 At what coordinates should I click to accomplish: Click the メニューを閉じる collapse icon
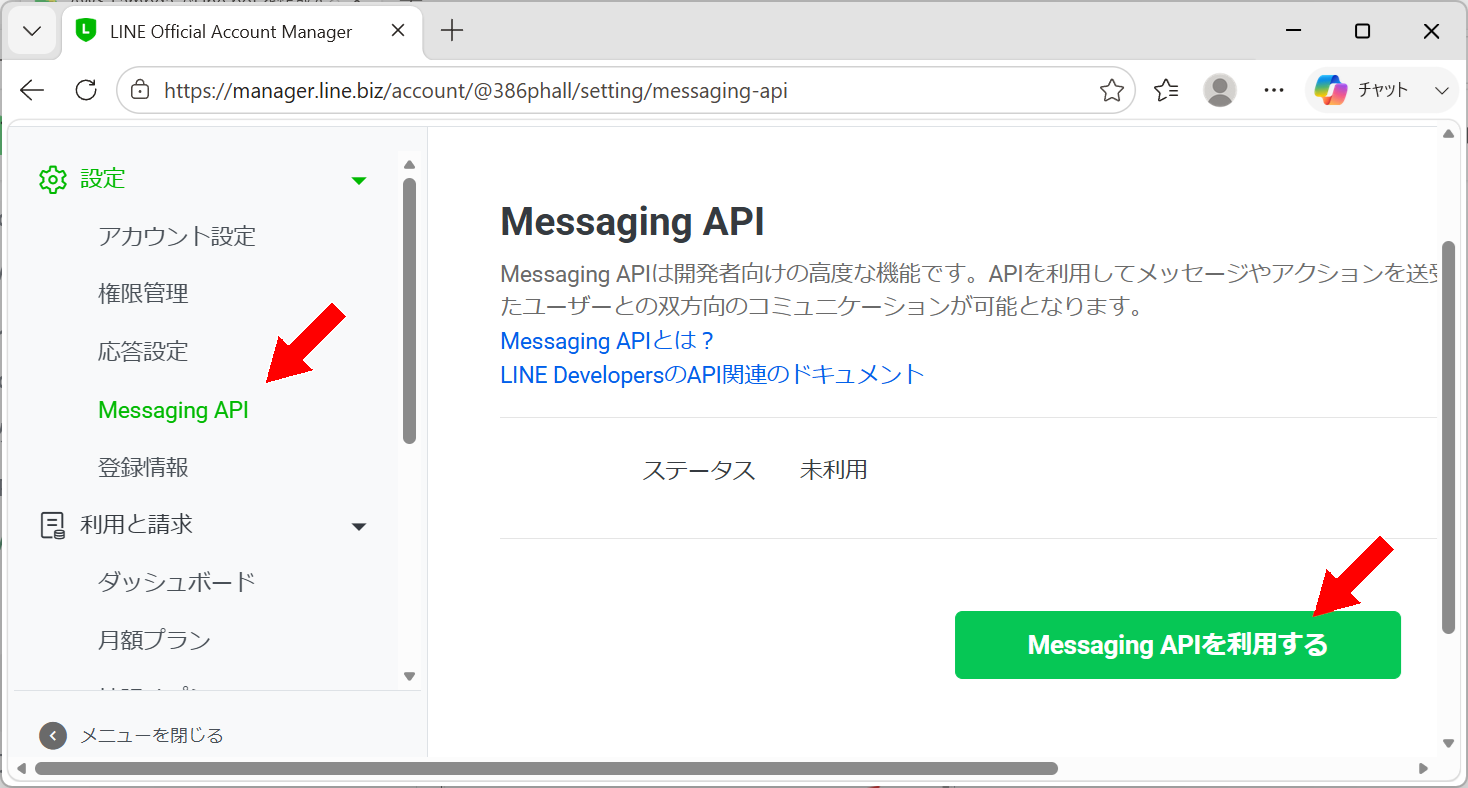53,735
